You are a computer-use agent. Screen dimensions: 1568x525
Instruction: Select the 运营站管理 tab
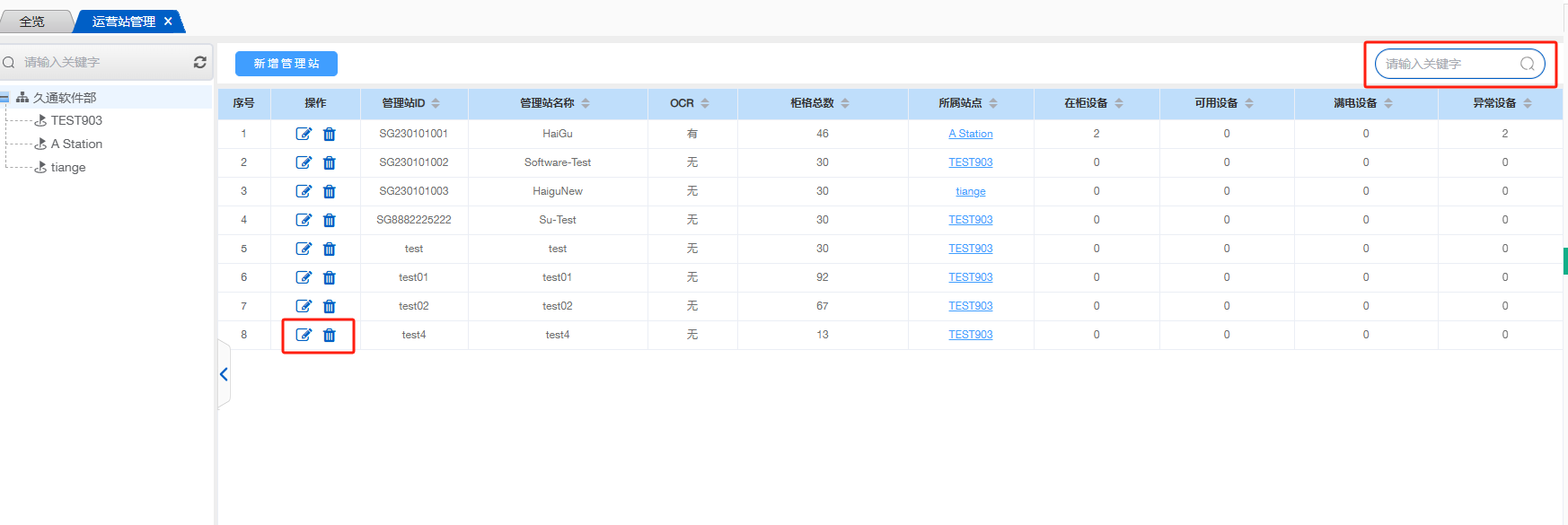point(124,22)
